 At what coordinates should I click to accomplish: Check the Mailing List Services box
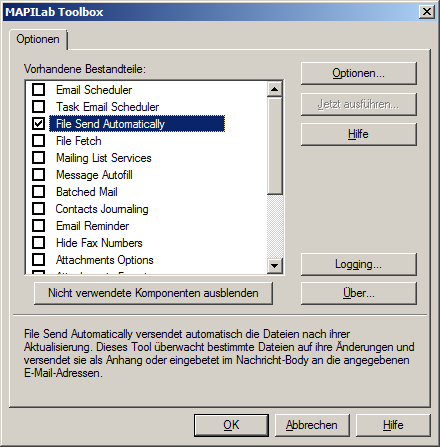tap(38, 158)
